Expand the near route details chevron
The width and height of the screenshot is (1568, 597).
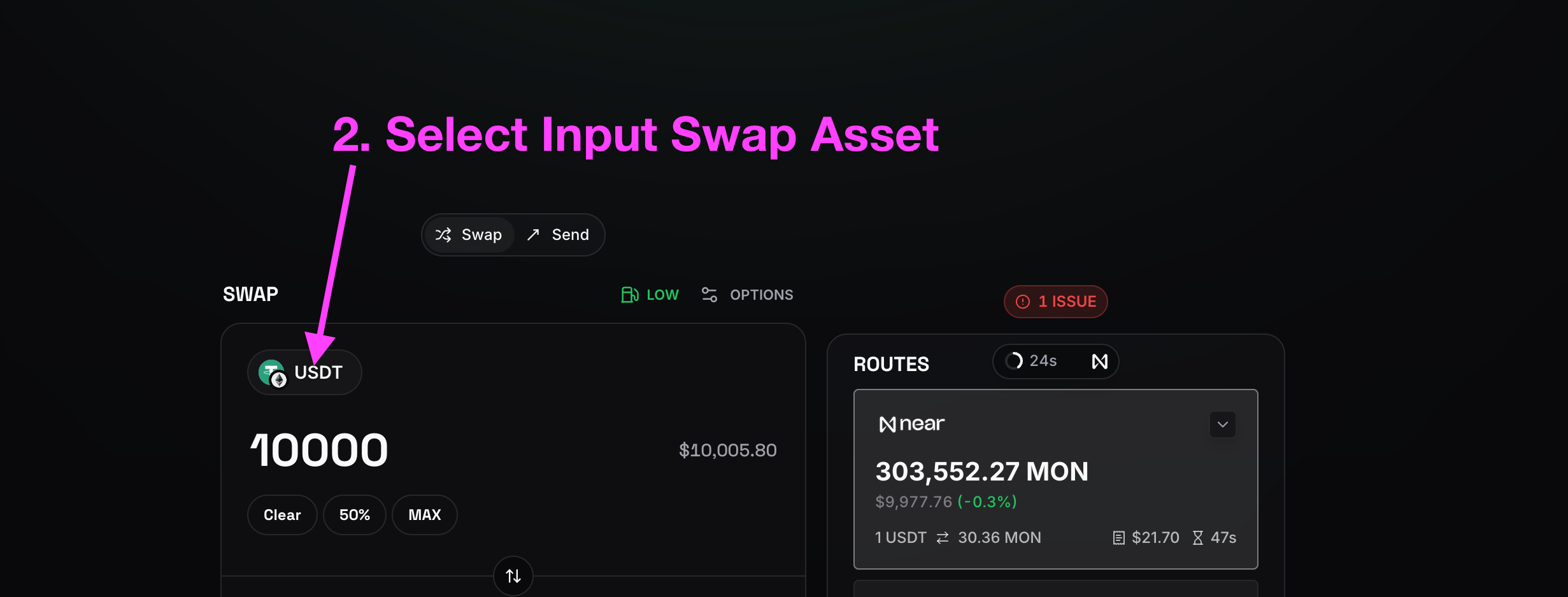pyautogui.click(x=1222, y=425)
